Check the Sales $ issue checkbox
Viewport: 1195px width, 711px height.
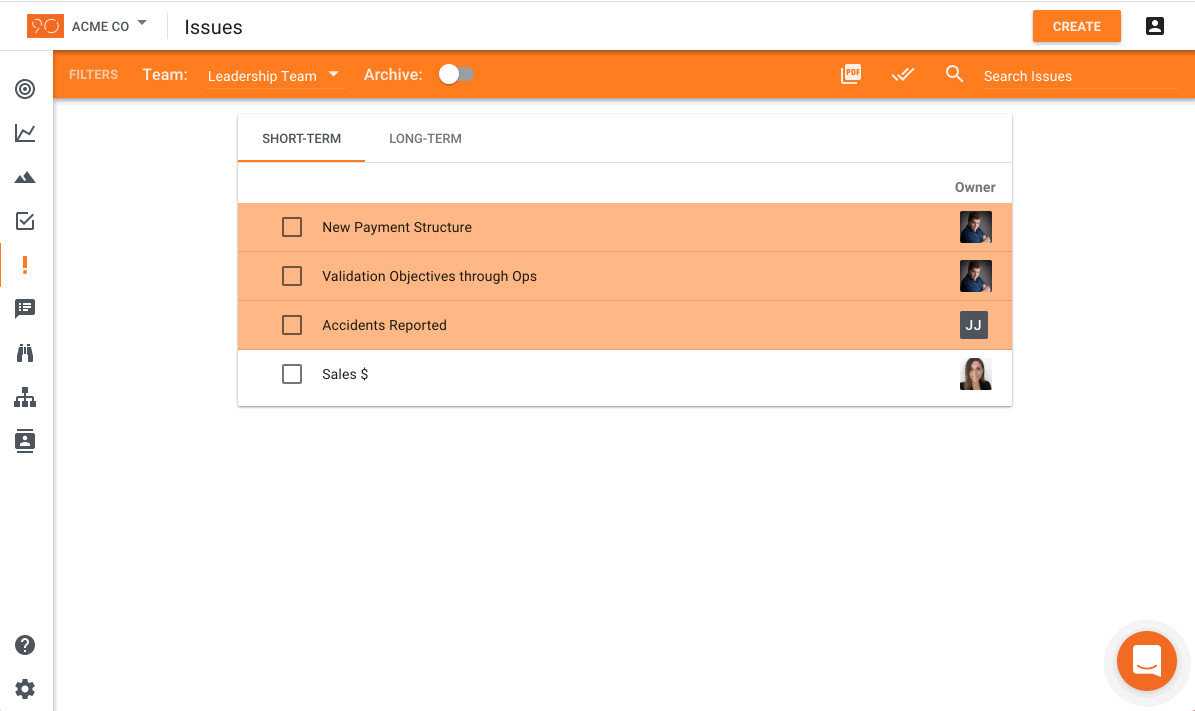coord(292,374)
